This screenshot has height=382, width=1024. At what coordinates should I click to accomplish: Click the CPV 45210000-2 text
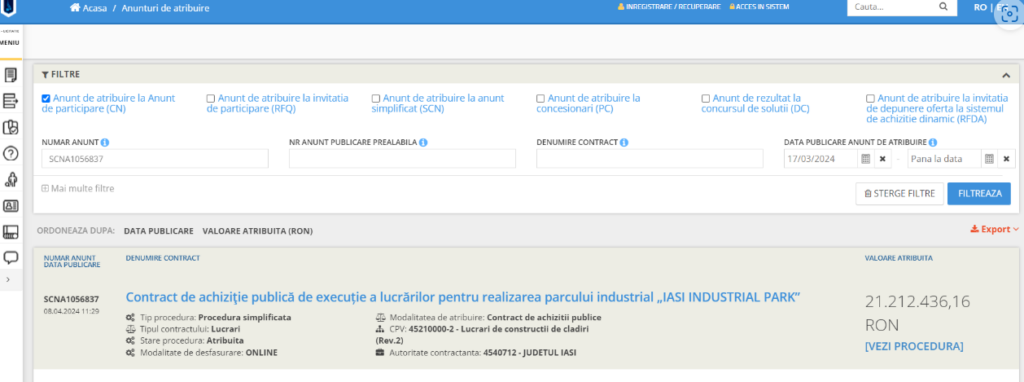[x=482, y=334]
